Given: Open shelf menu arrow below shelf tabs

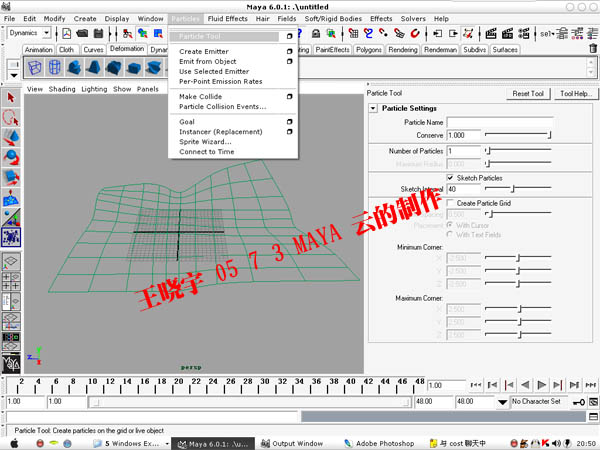Looking at the screenshot, I should click(14, 75).
